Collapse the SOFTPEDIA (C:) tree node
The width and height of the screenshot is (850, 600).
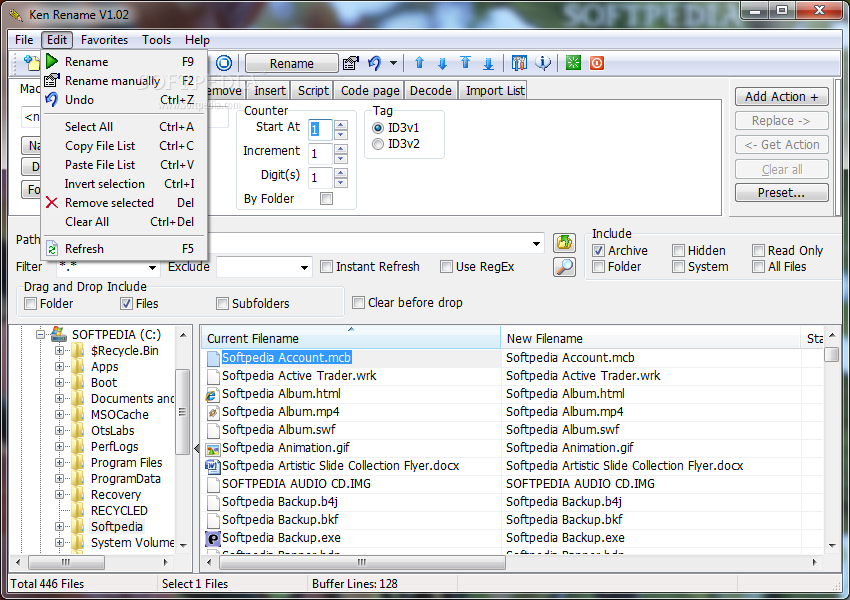point(41,334)
